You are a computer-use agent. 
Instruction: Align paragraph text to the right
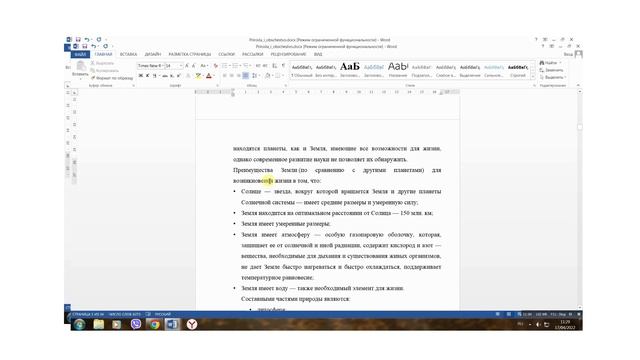238,76
